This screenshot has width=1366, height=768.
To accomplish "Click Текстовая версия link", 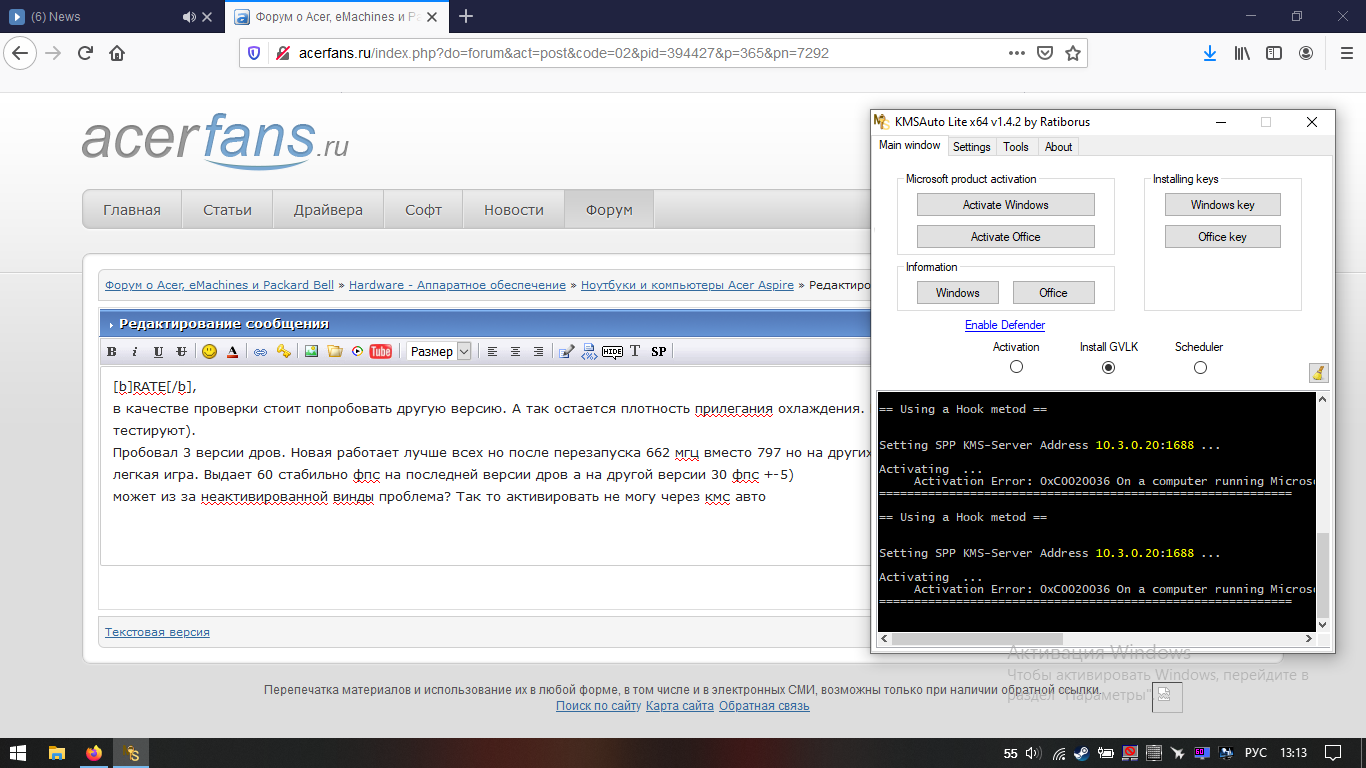I will pyautogui.click(x=157, y=632).
